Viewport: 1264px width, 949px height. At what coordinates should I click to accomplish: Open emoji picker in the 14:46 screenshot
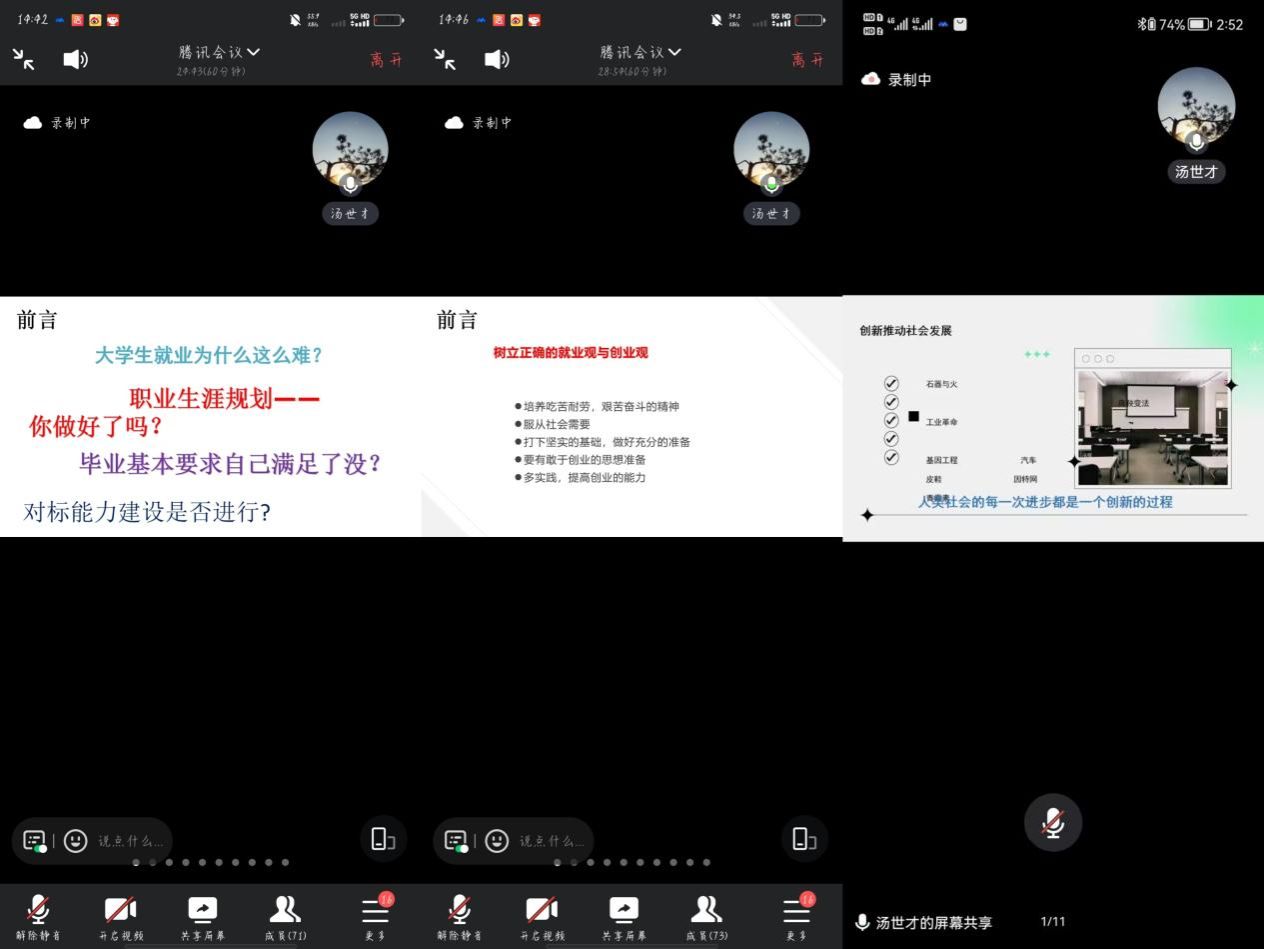(497, 841)
